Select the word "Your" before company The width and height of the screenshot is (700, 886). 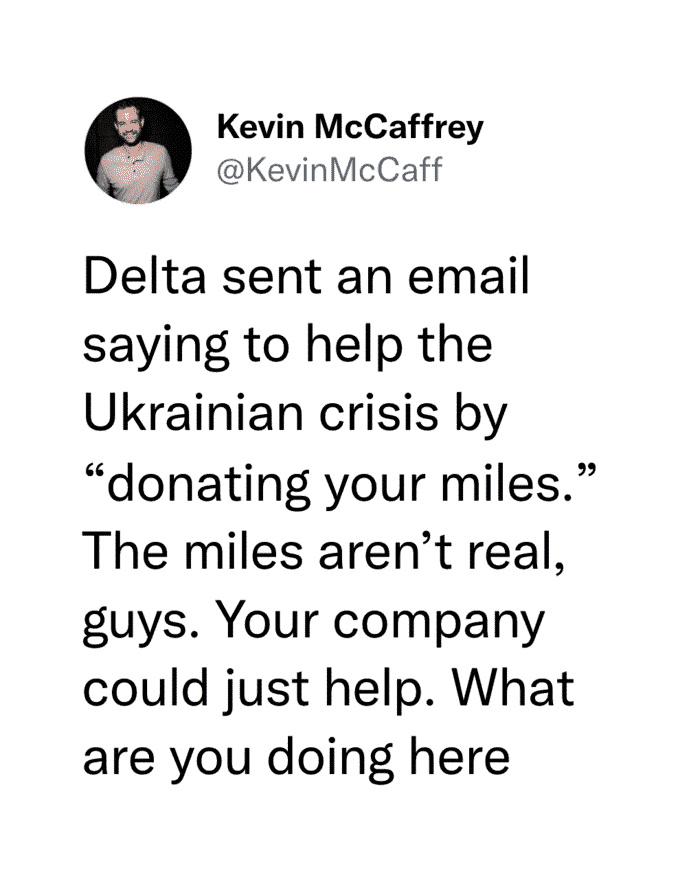268,620
